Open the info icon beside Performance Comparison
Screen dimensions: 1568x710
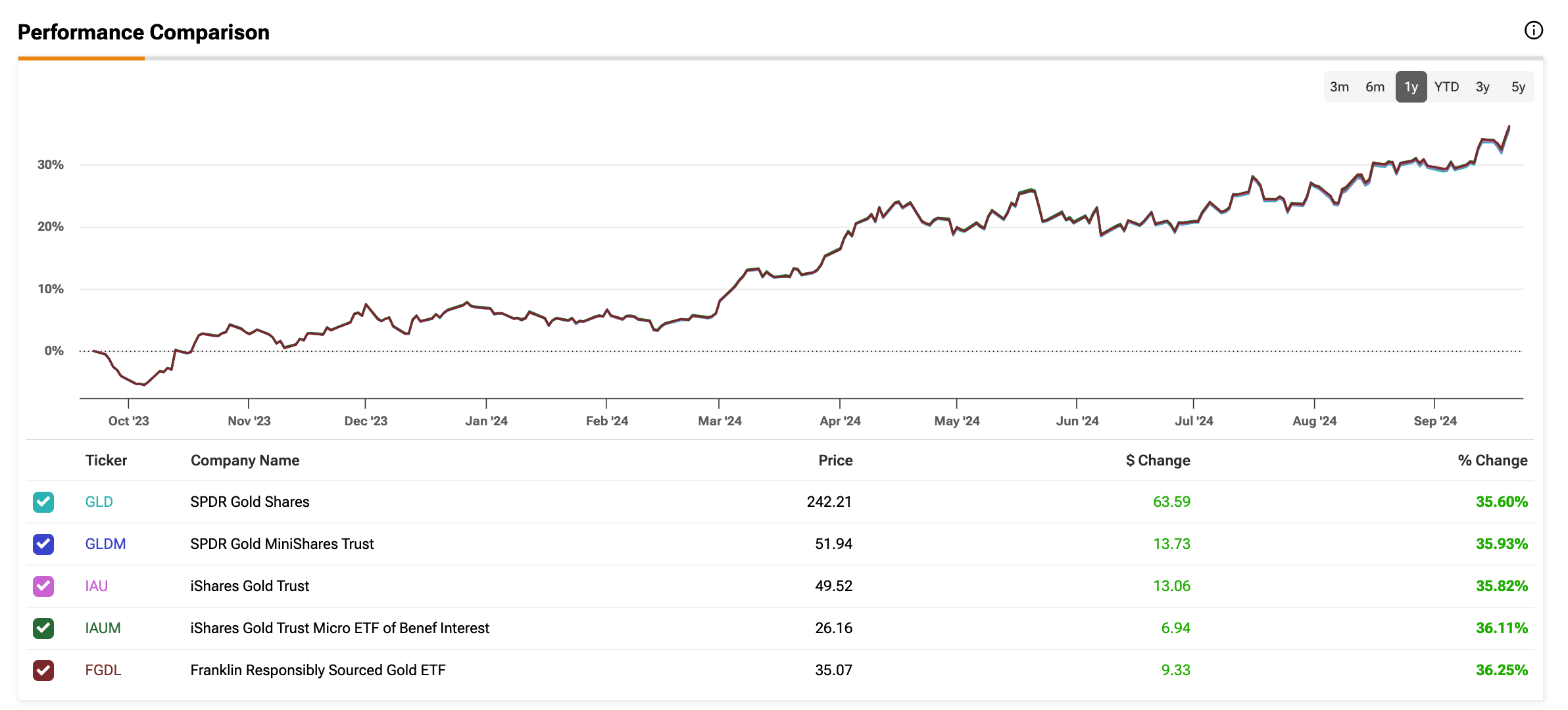1533,30
